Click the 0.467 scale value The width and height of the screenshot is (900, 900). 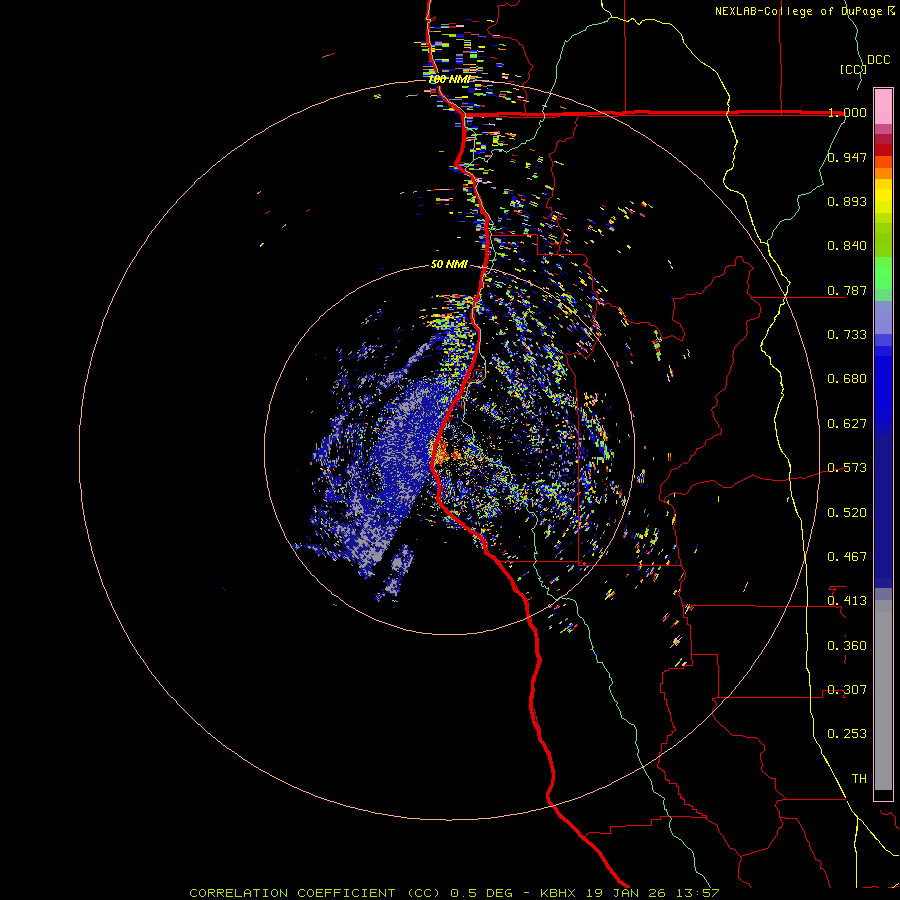pyautogui.click(x=847, y=557)
